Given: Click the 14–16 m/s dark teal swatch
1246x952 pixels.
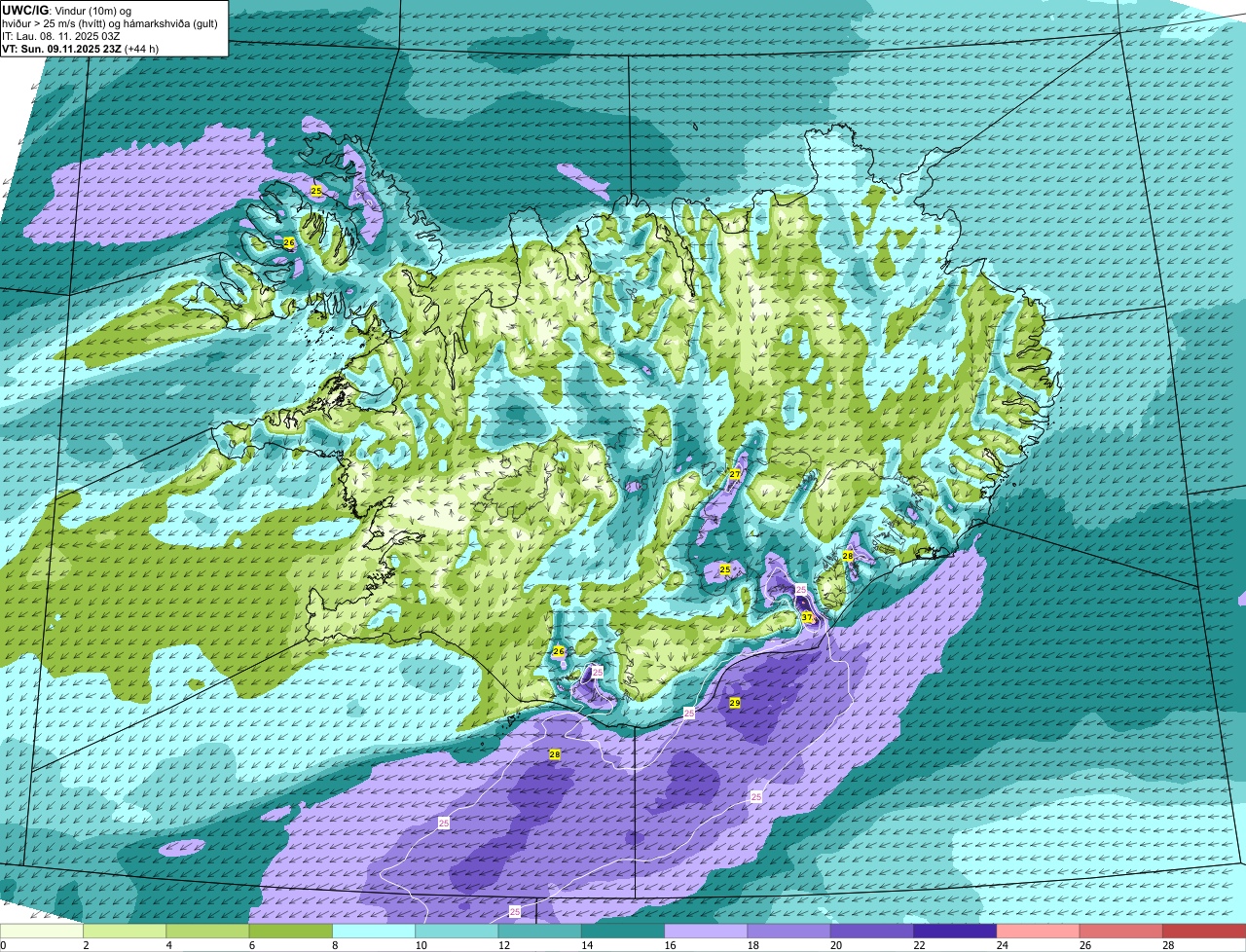Looking at the screenshot, I should click(x=623, y=931).
